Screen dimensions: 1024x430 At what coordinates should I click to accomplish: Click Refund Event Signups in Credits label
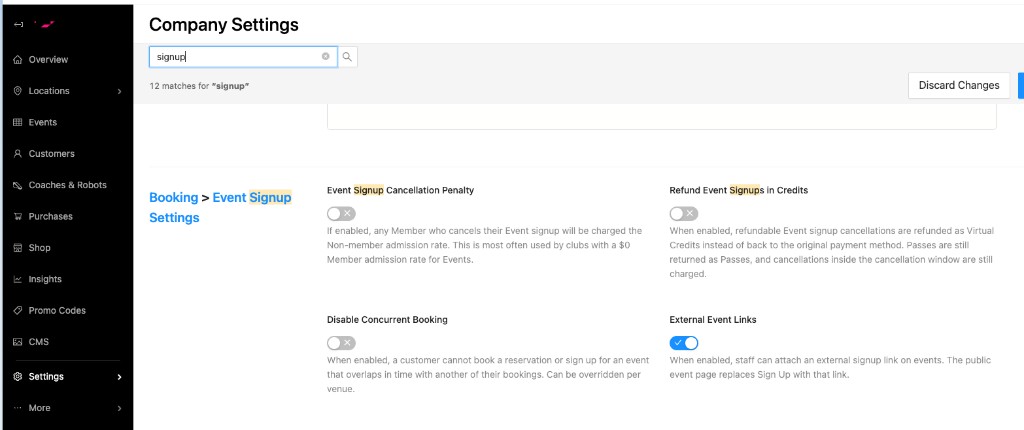[739, 190]
